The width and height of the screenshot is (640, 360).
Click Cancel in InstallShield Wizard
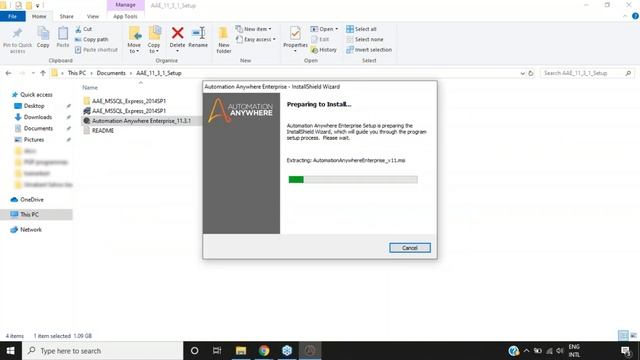click(409, 248)
